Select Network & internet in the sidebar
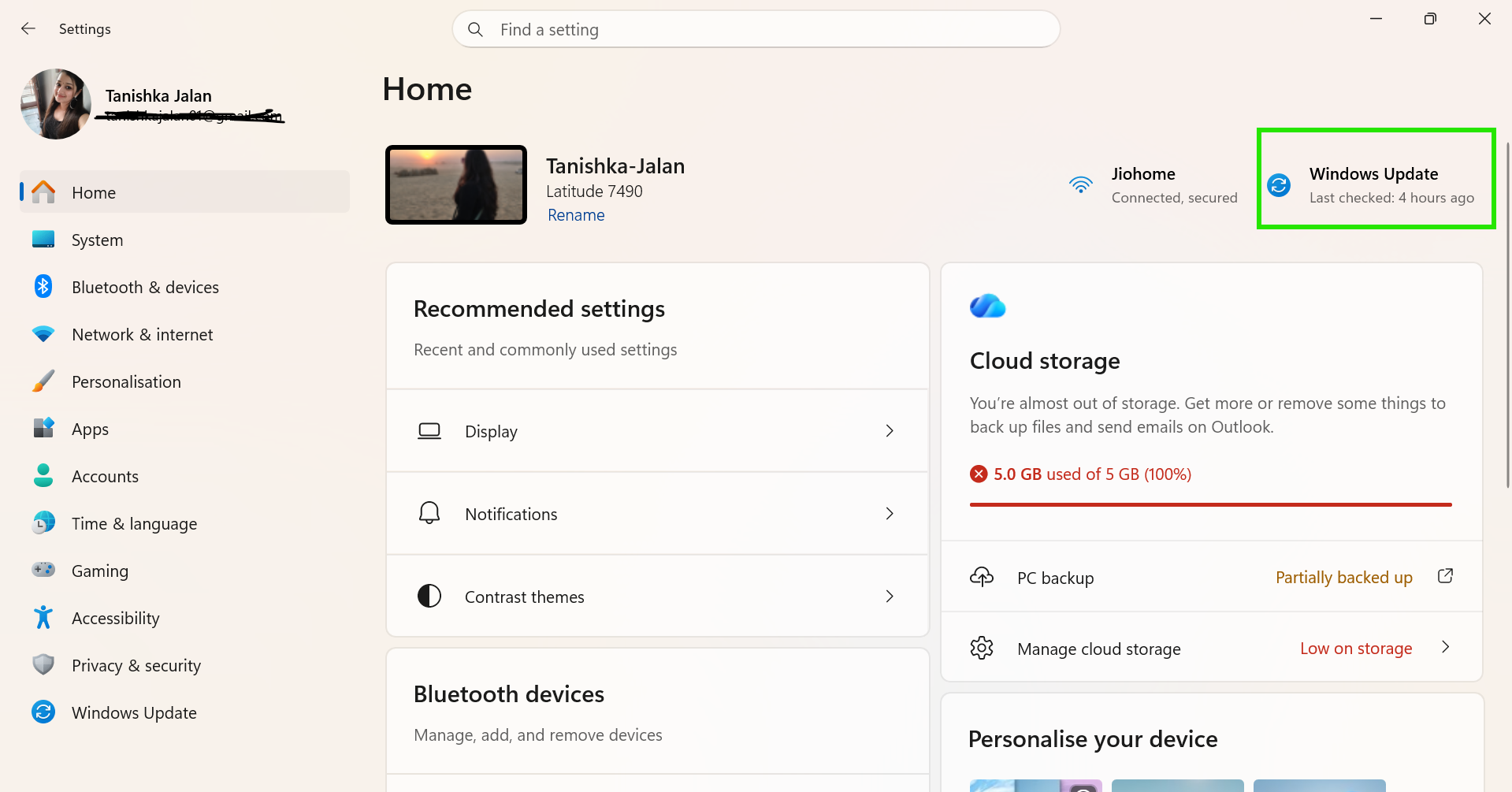Screen dimensions: 1512x792 (x=185, y=334)
